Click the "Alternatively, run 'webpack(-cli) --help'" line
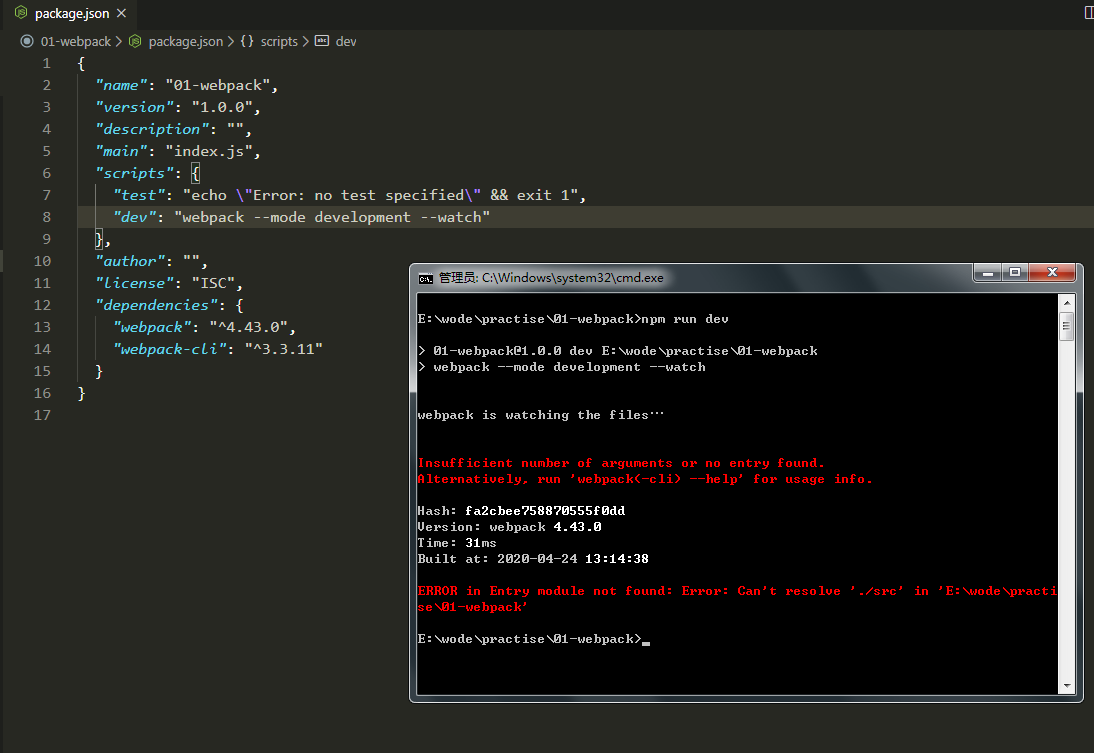This screenshot has height=753, width=1094. click(645, 479)
